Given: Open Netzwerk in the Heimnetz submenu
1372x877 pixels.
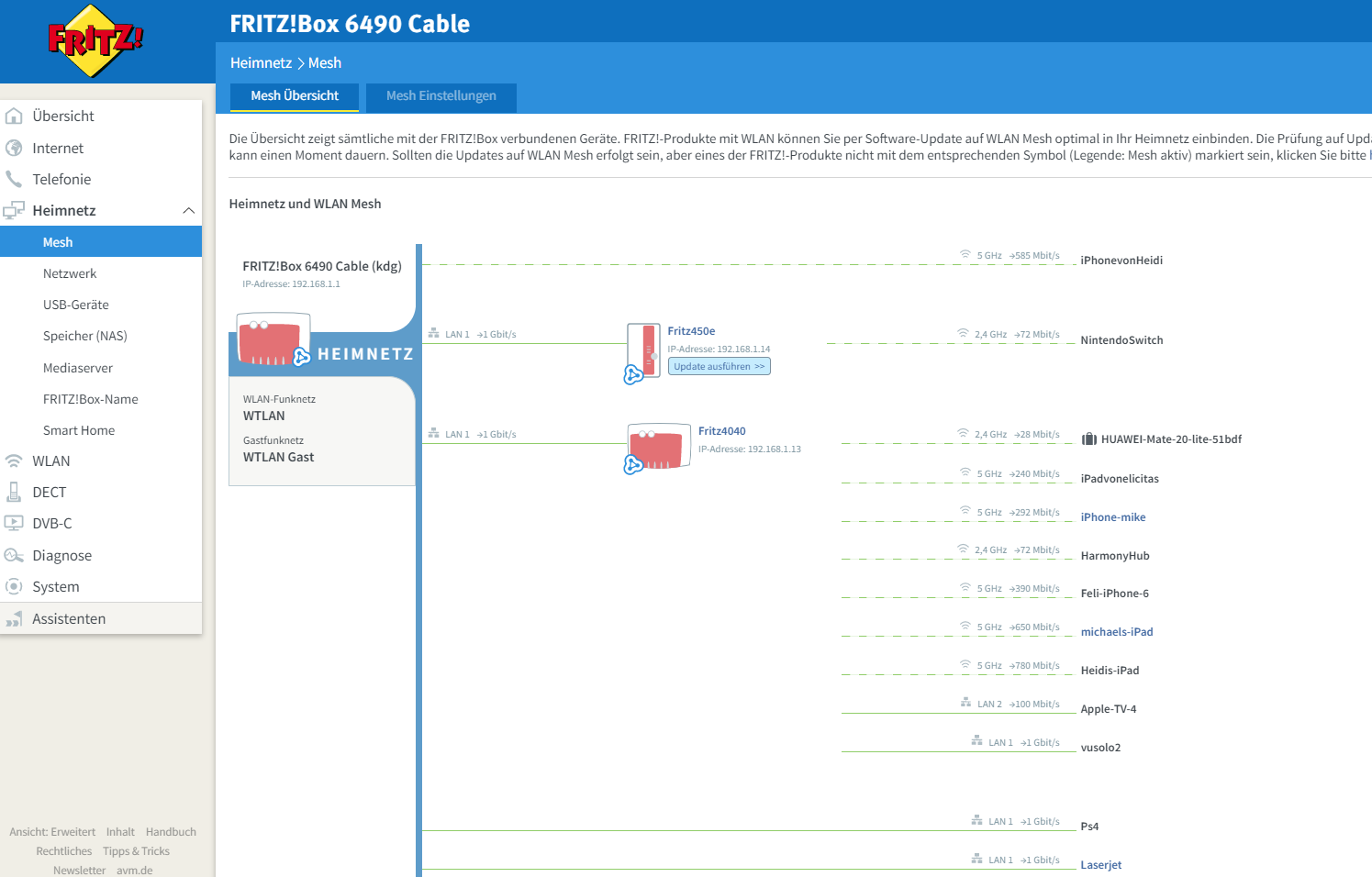Looking at the screenshot, I should [70, 274].
